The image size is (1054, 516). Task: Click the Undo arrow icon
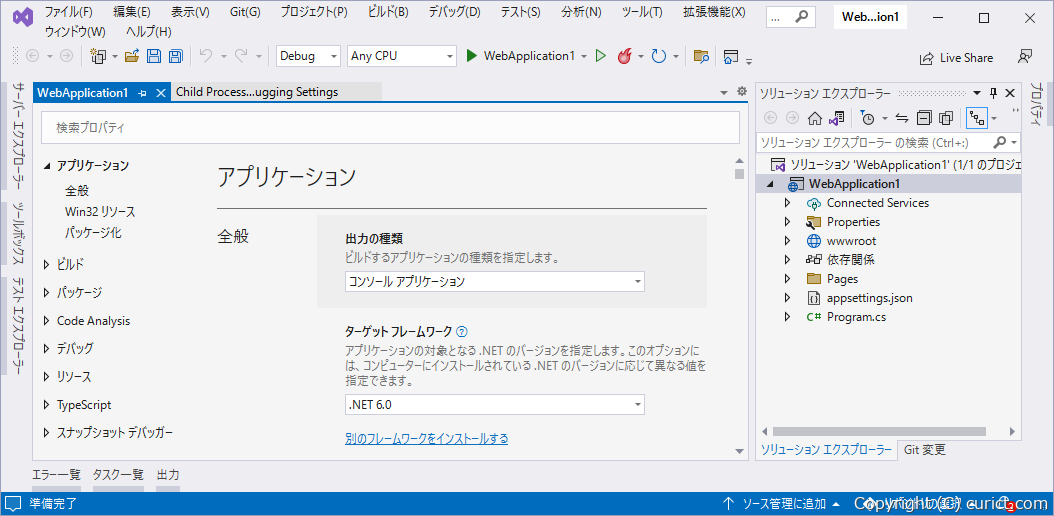206,56
